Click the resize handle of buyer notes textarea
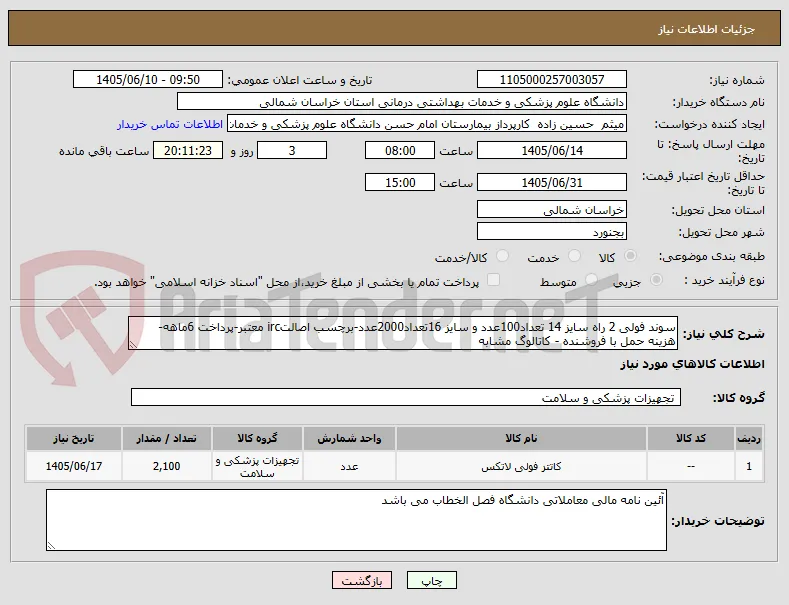The width and height of the screenshot is (789, 605). point(51,546)
